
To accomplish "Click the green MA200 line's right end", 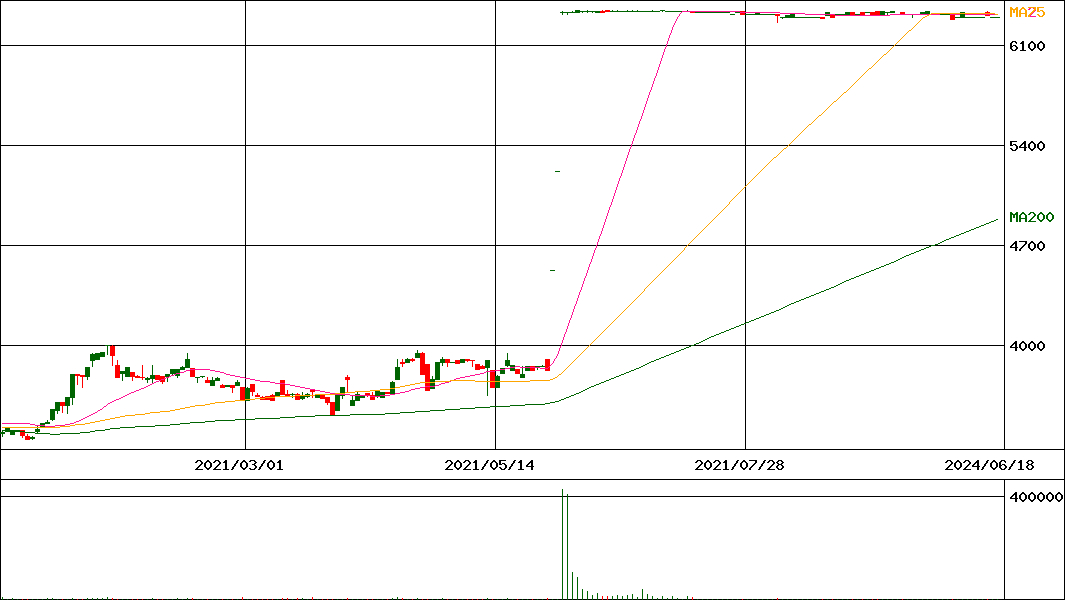I will (x=995, y=220).
